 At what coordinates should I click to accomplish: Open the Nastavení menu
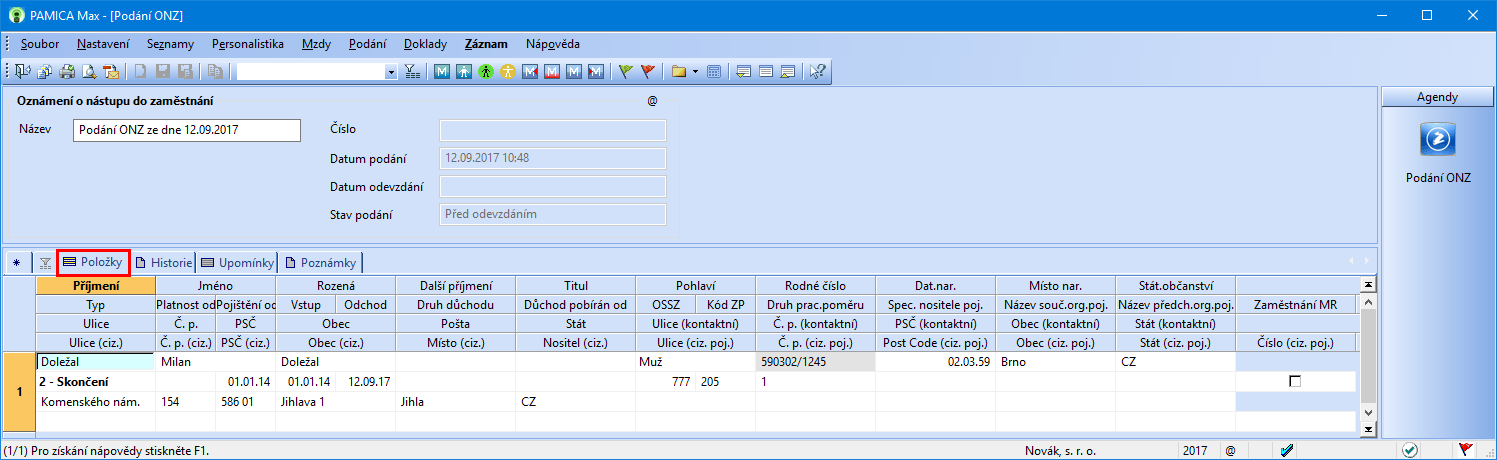(x=103, y=44)
